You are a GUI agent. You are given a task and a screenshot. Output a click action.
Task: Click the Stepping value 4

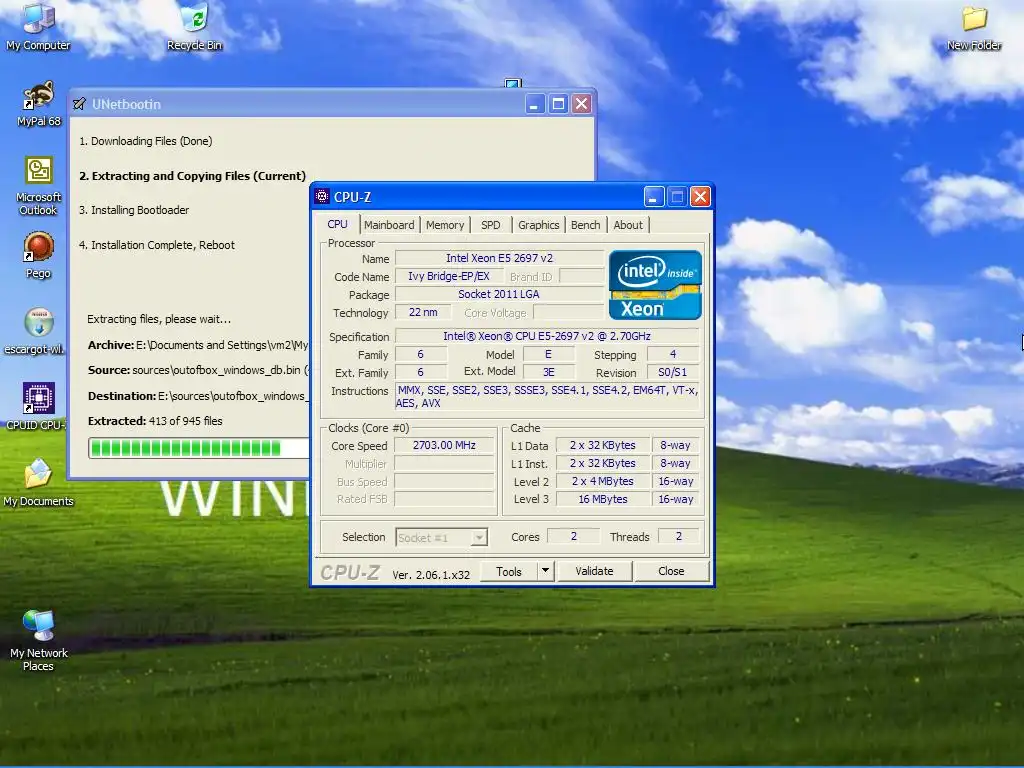pyautogui.click(x=673, y=354)
